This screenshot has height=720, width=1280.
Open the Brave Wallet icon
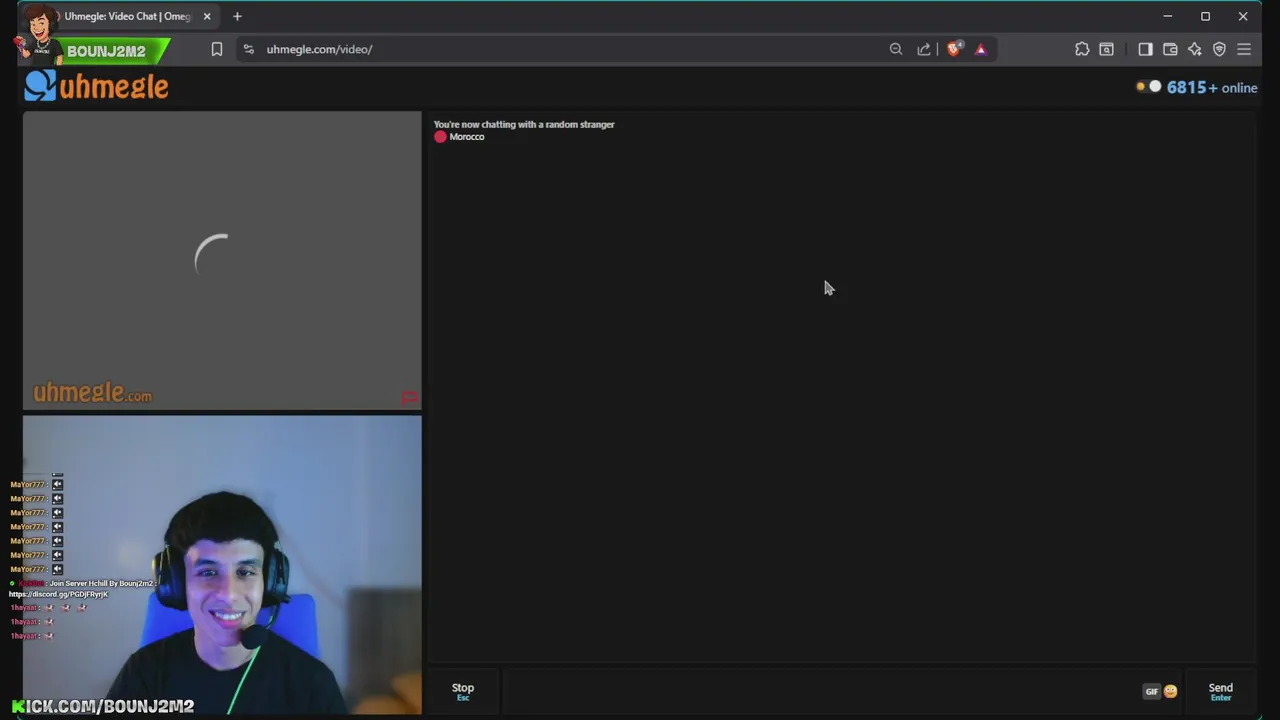tap(1170, 49)
